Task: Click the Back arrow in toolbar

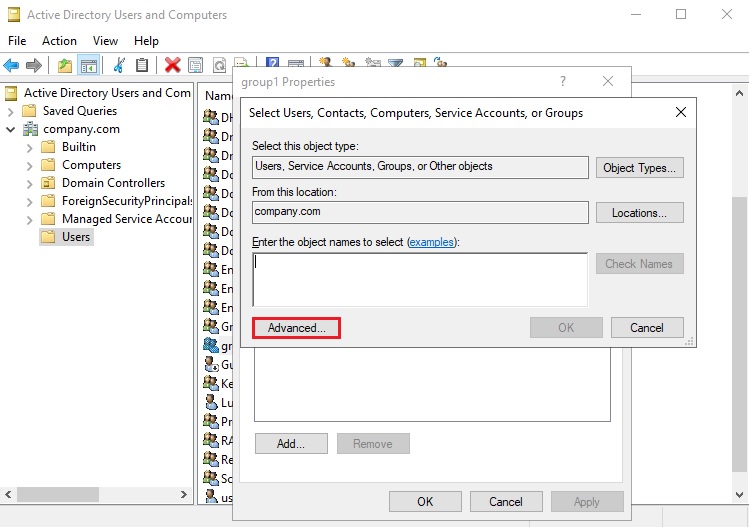Action: coord(12,65)
